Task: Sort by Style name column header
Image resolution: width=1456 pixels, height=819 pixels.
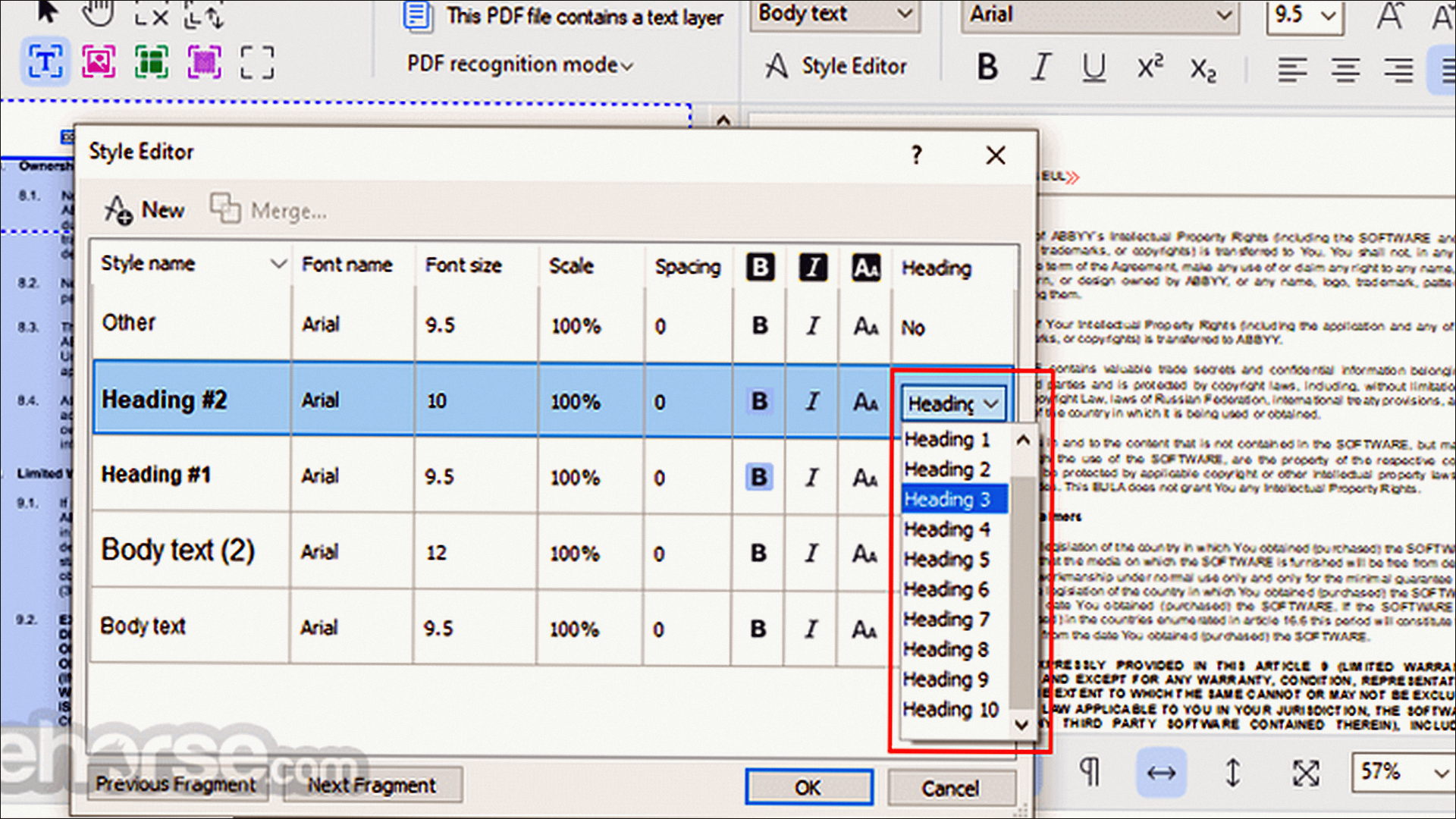Action: 193,264
